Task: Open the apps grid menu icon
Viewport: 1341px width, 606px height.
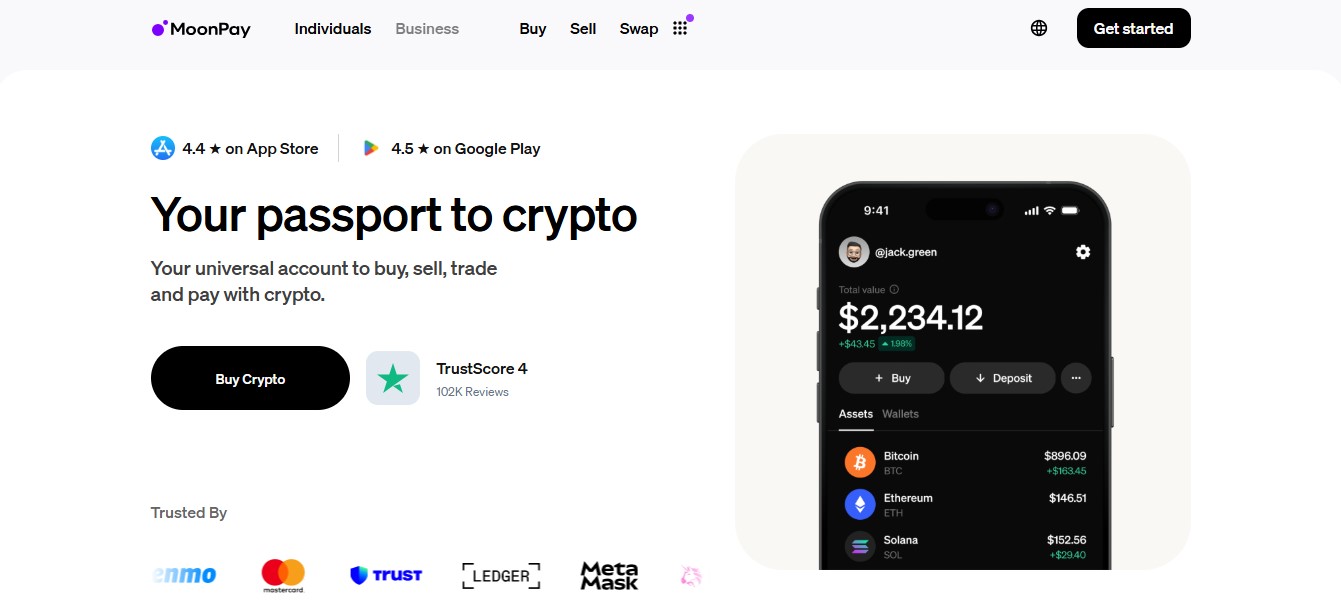Action: 680,29
